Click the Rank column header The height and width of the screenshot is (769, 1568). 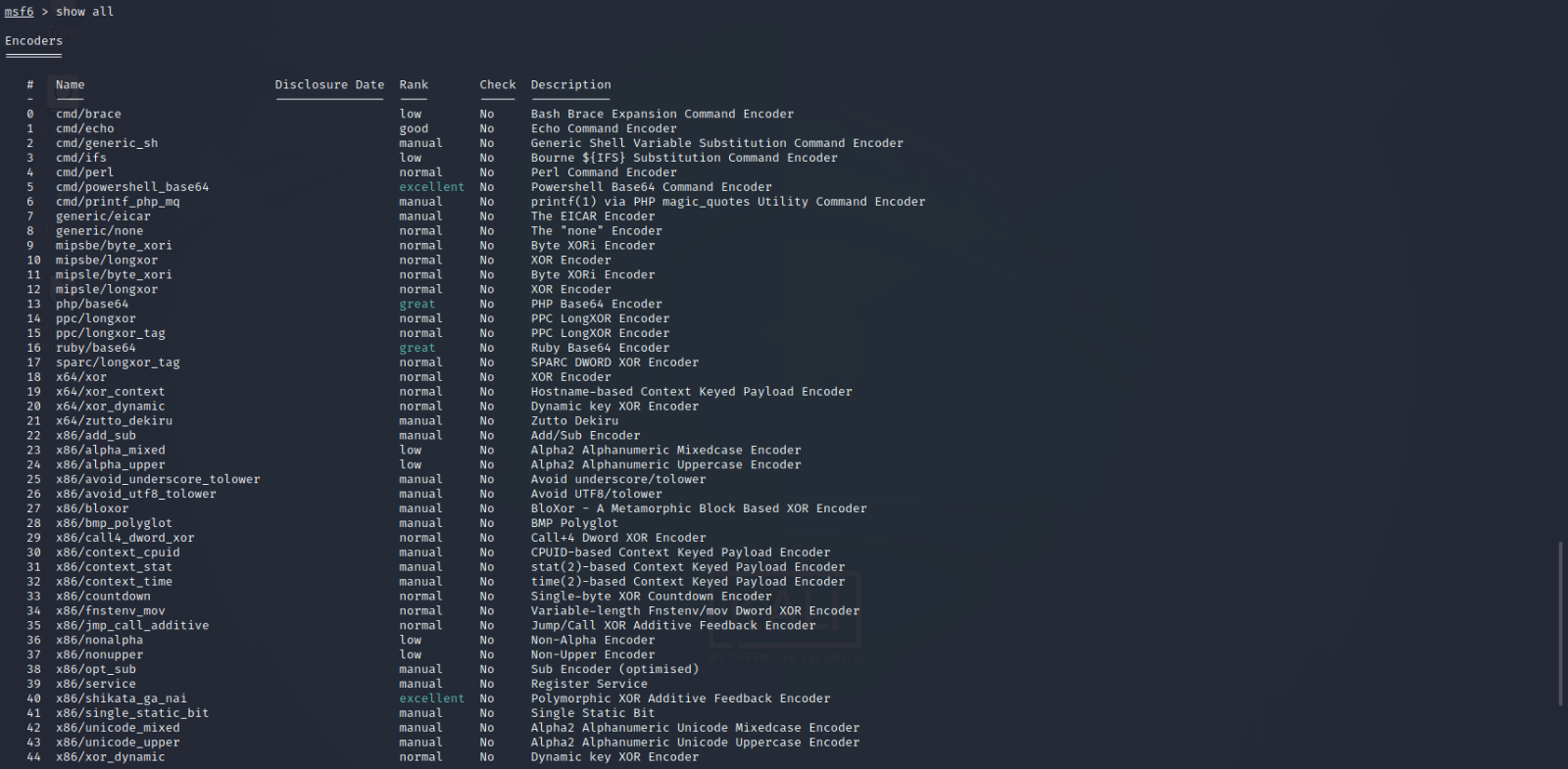414,85
